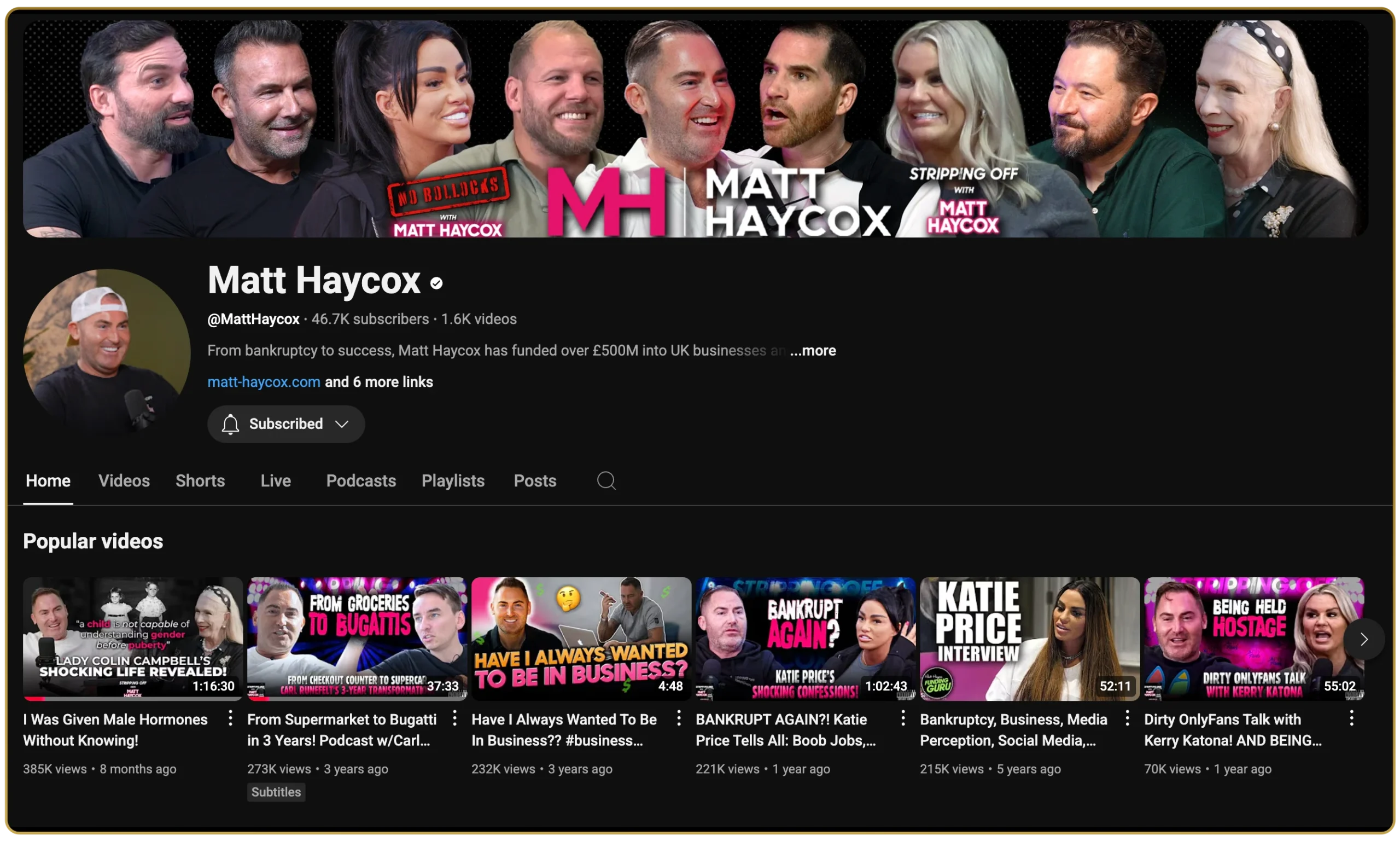Screen dimensions: 1400x841
Task: Click the 'Popular videos' section heading
Action: point(93,541)
